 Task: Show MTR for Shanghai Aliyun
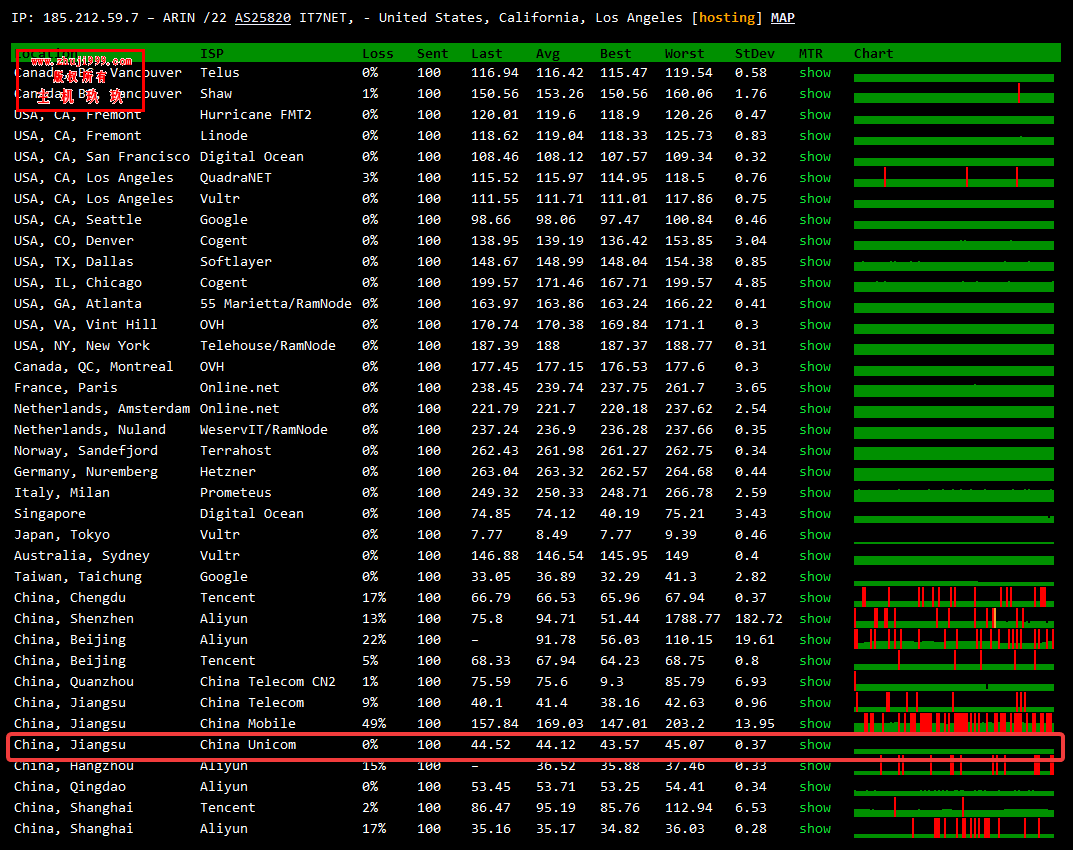tap(815, 828)
